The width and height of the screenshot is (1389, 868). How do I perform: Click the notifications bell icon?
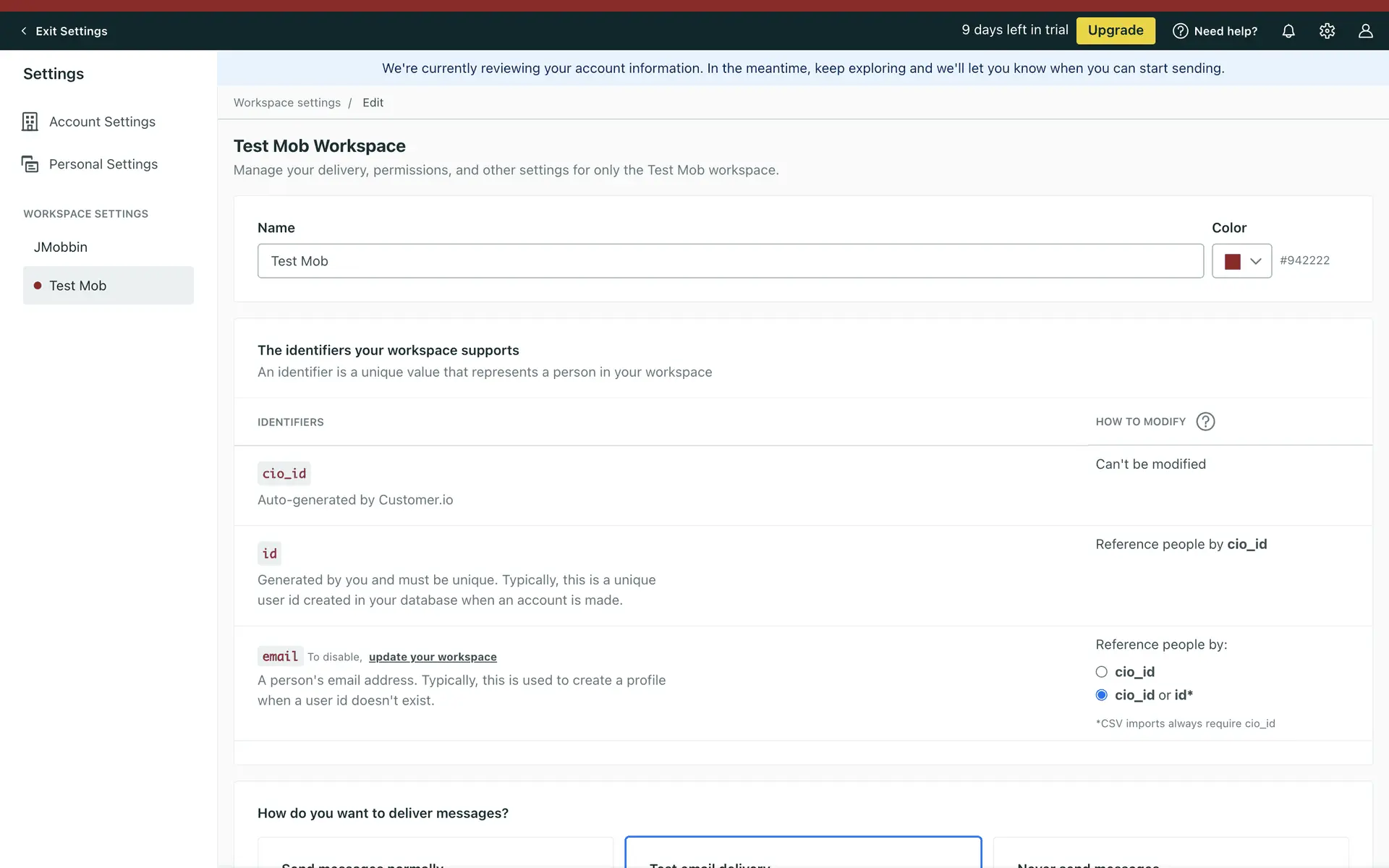pyautogui.click(x=1288, y=31)
